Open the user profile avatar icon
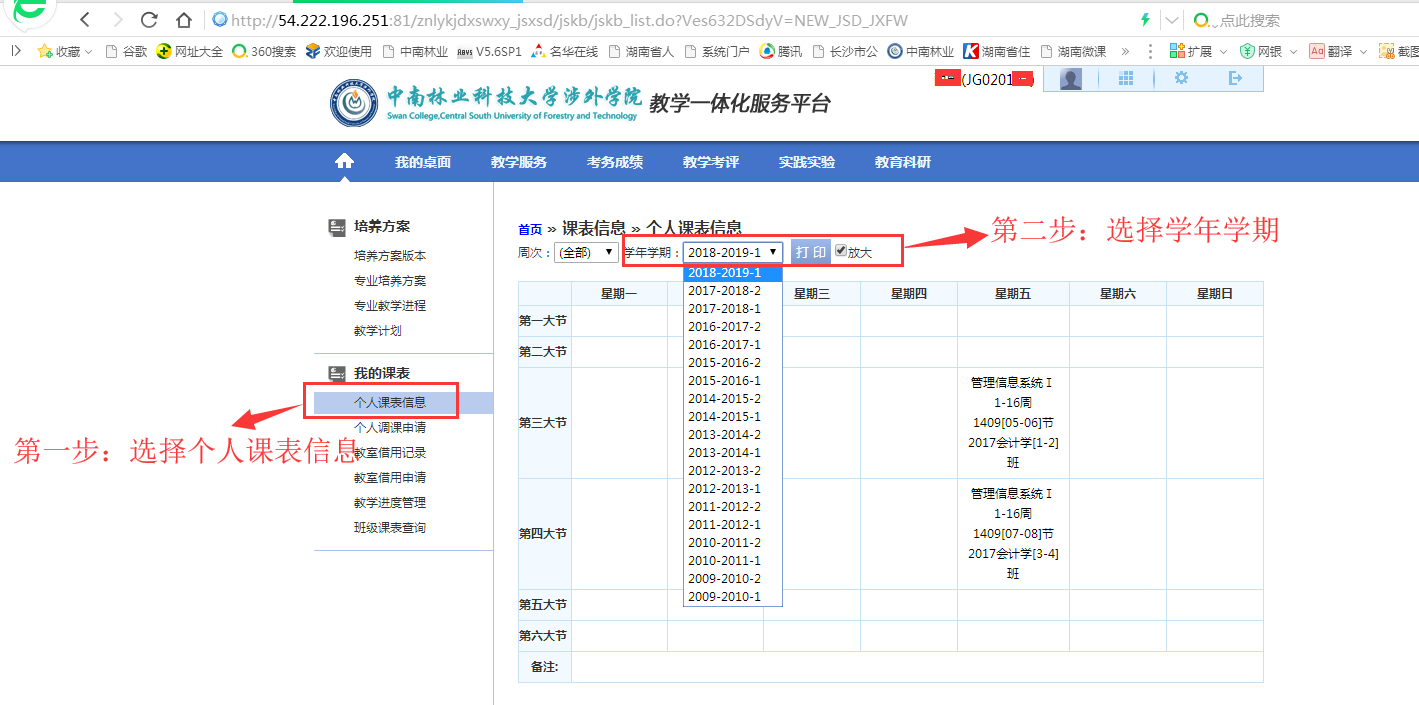The image size is (1419, 705). [x=1069, y=78]
